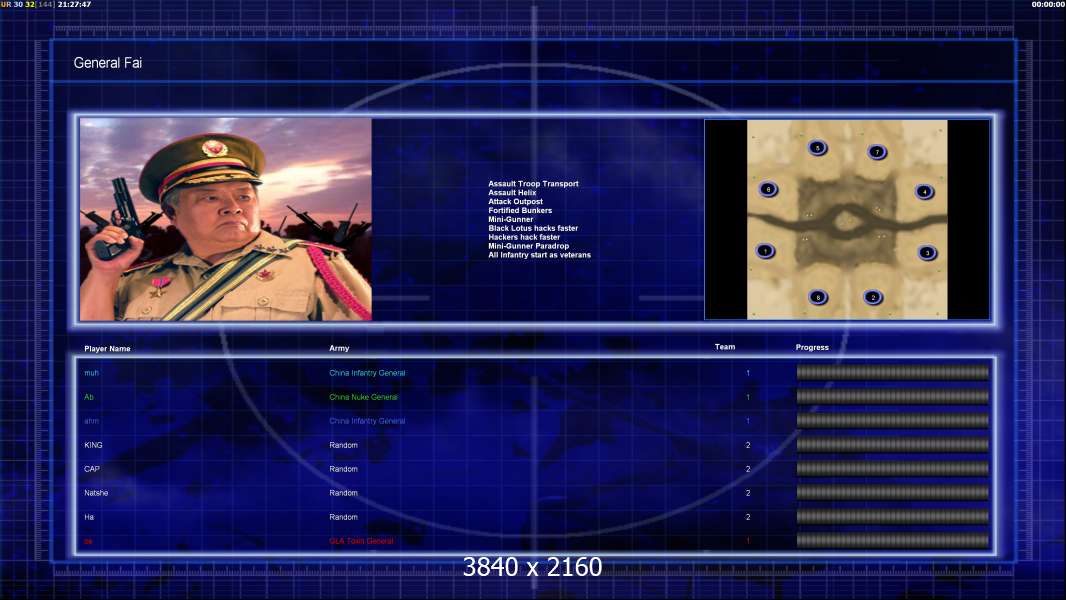Click the progress bar in muh's row
Screen dimensions: 1066x600
893,372
